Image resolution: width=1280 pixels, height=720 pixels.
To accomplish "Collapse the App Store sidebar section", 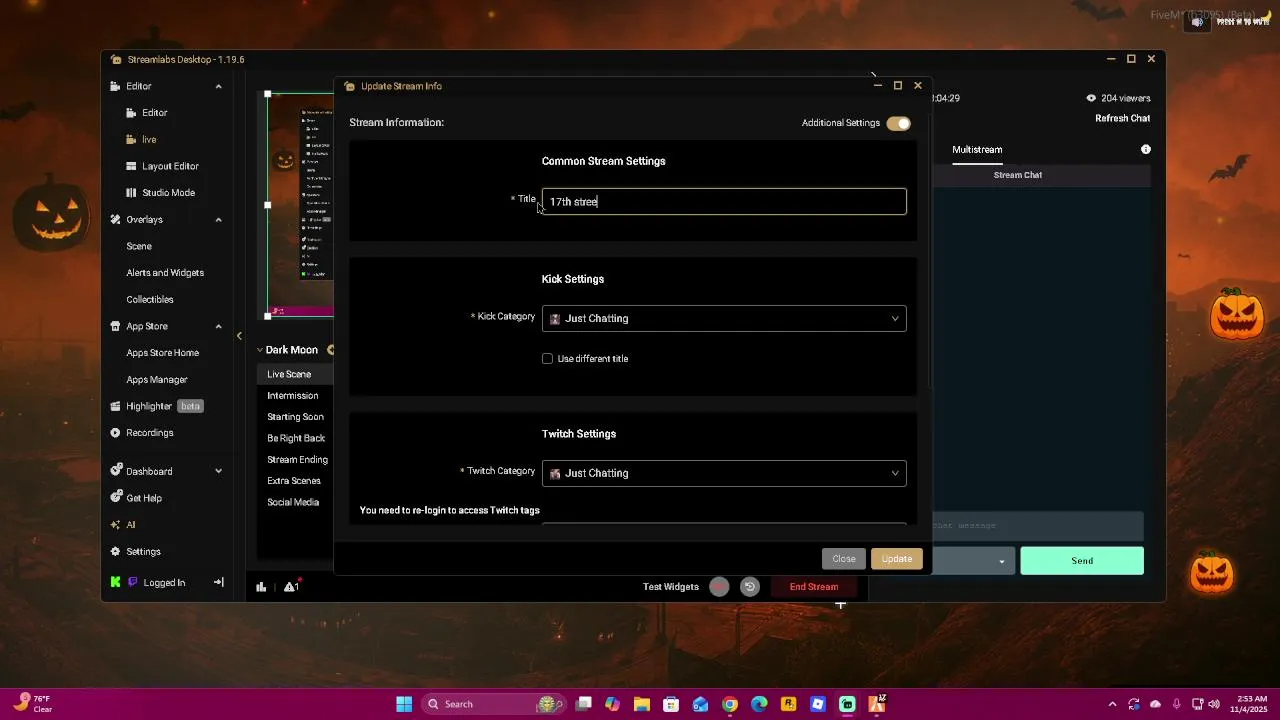I will point(219,326).
